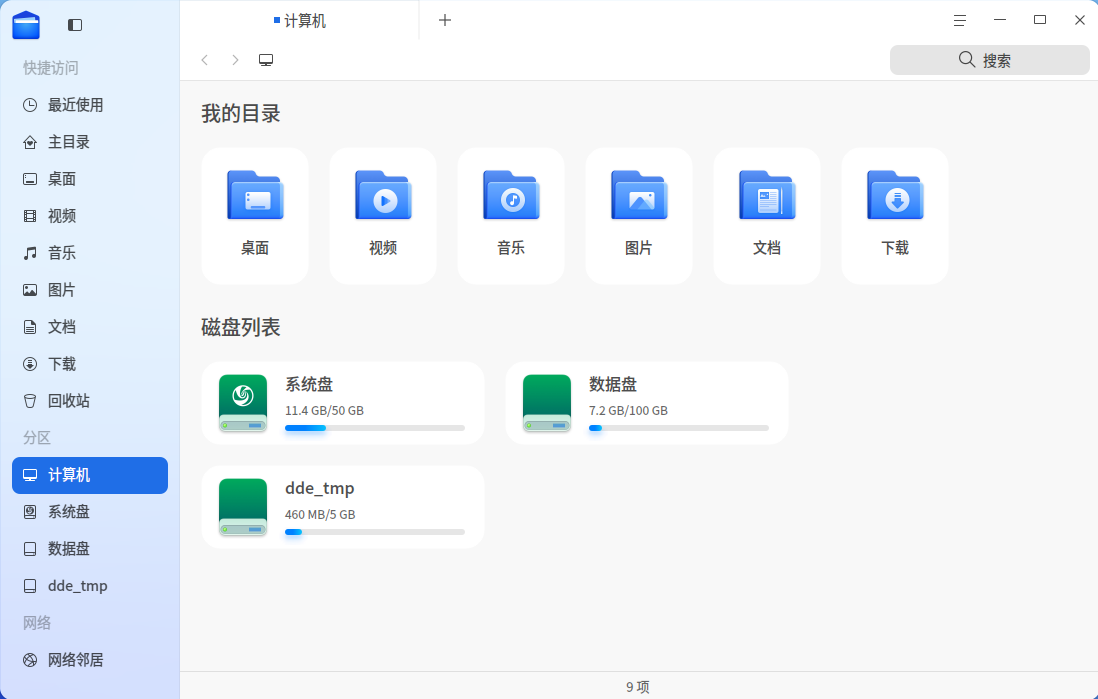This screenshot has width=1098, height=699.
Task: Open 图片 in the sidebar
Action: [90, 290]
